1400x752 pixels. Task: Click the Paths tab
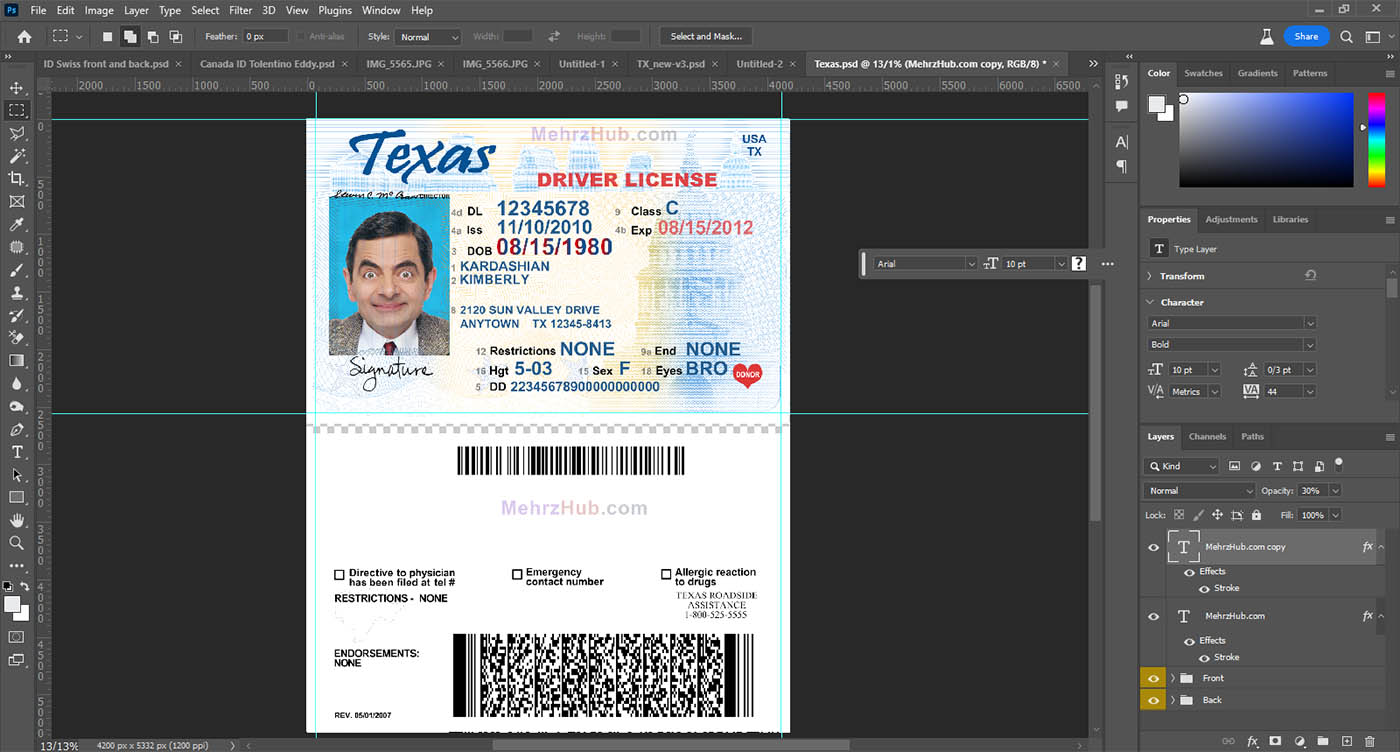tap(1252, 436)
